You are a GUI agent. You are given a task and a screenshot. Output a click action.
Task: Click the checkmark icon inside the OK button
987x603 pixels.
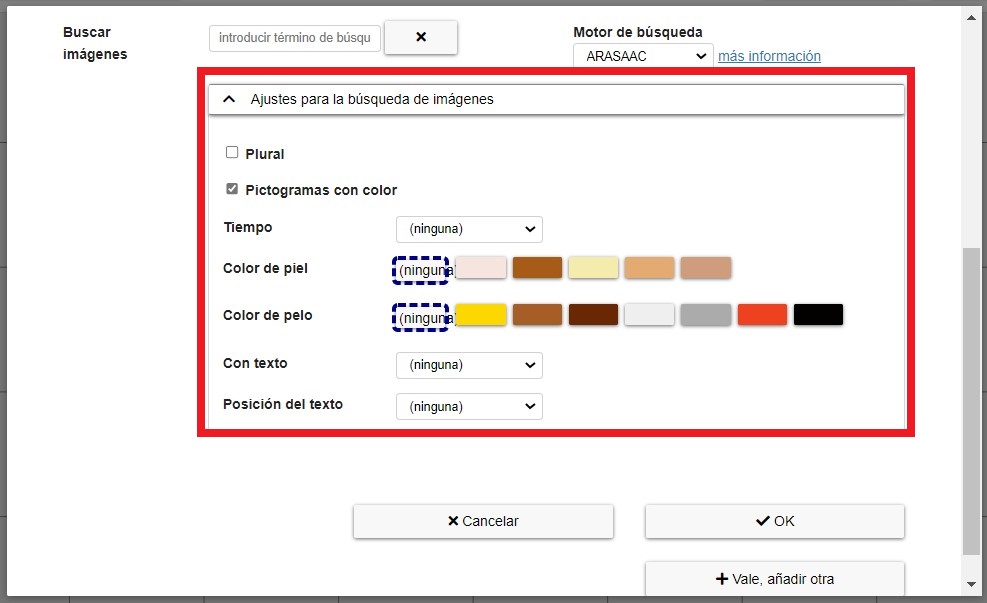761,521
